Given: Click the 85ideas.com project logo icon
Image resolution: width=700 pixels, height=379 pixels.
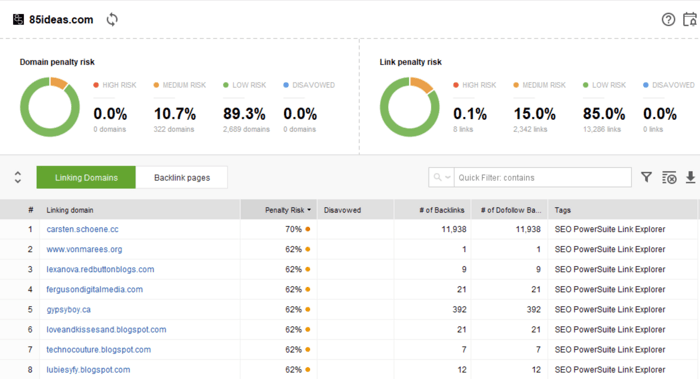Looking at the screenshot, I should [x=18, y=20].
